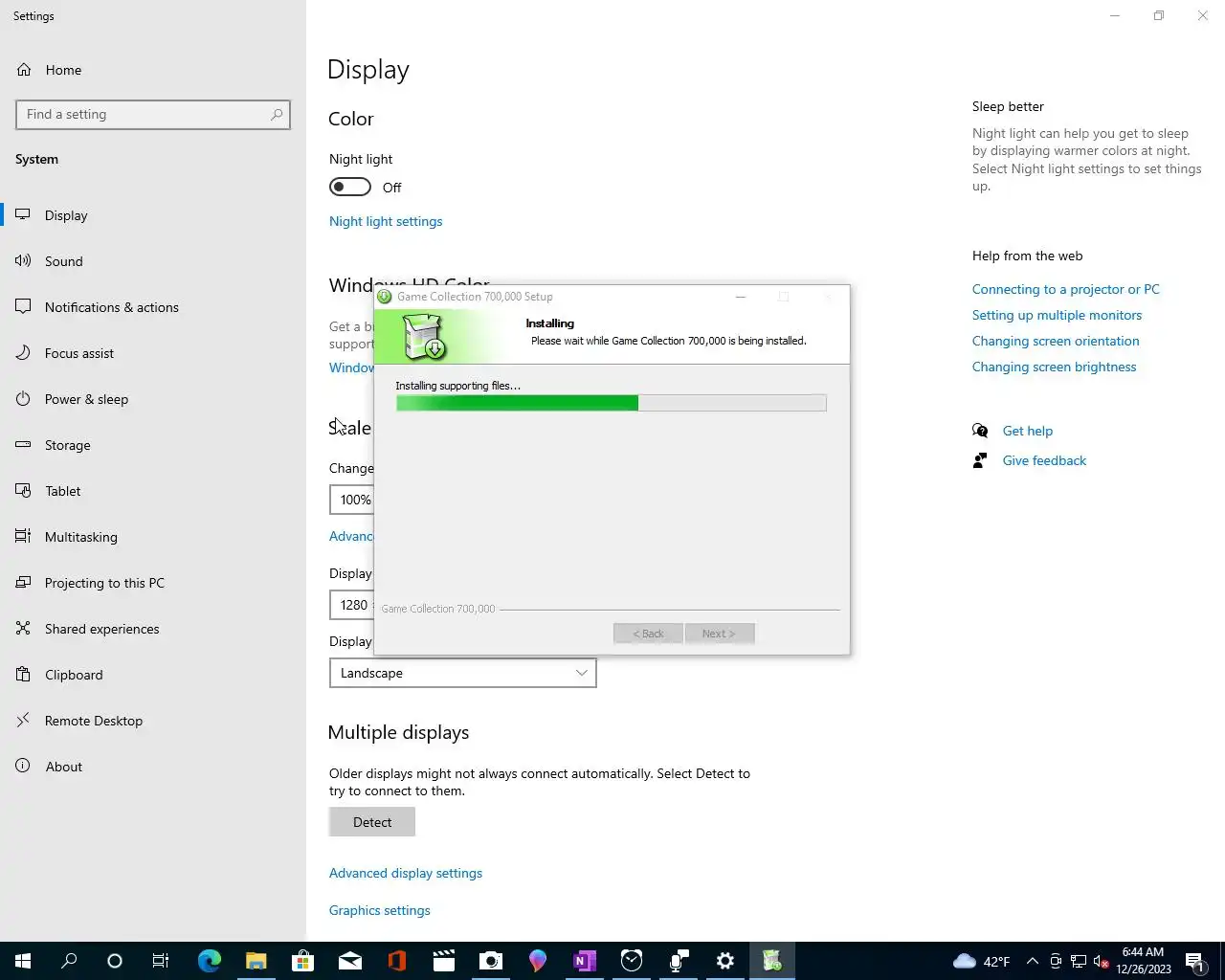
Task: Open Paint 3D from the taskbar
Action: (x=538, y=961)
